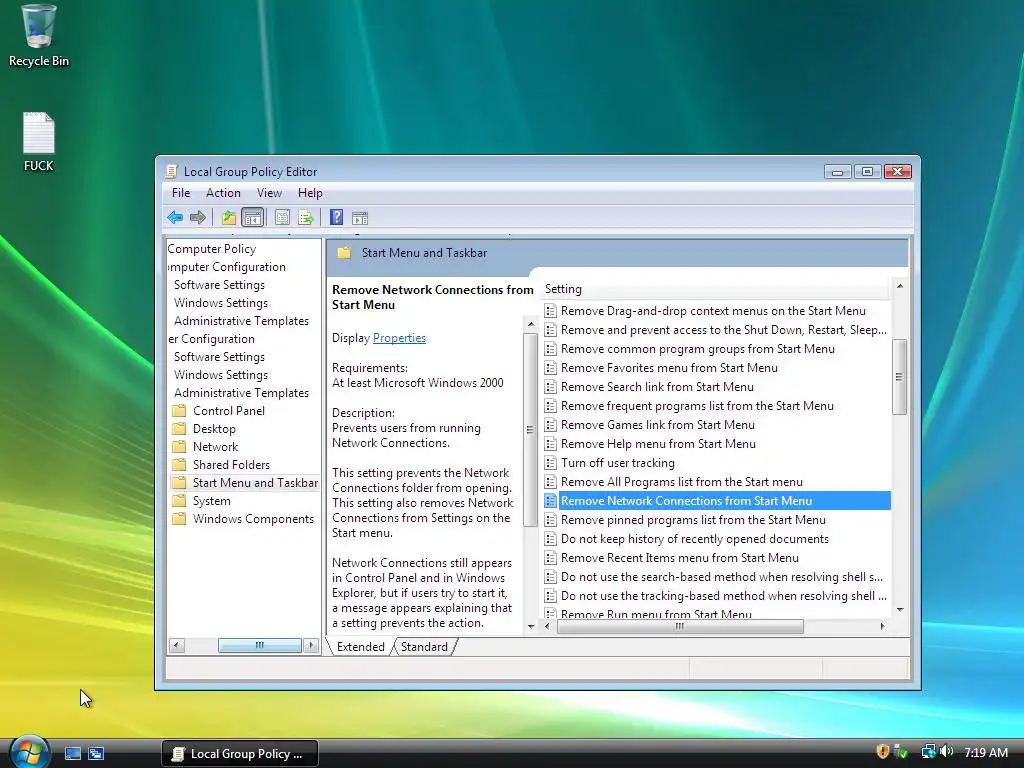The width and height of the screenshot is (1024, 768).
Task: Click settings list horizontal scrollbar thumb
Action: tap(680, 626)
